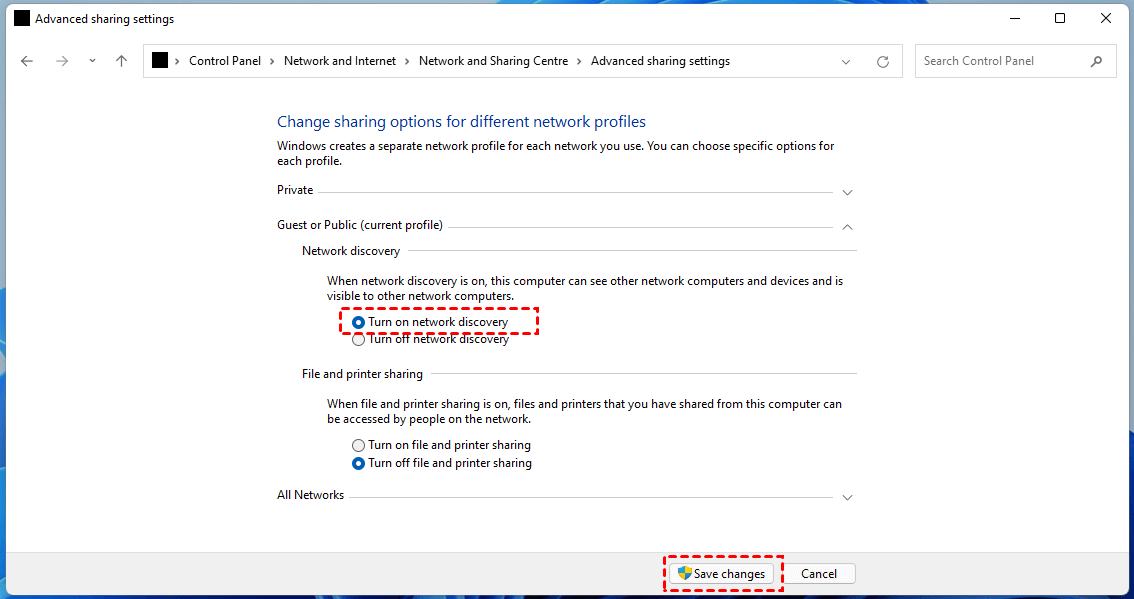The width and height of the screenshot is (1134, 599).
Task: Open address bar history dropdown
Action: (848, 61)
